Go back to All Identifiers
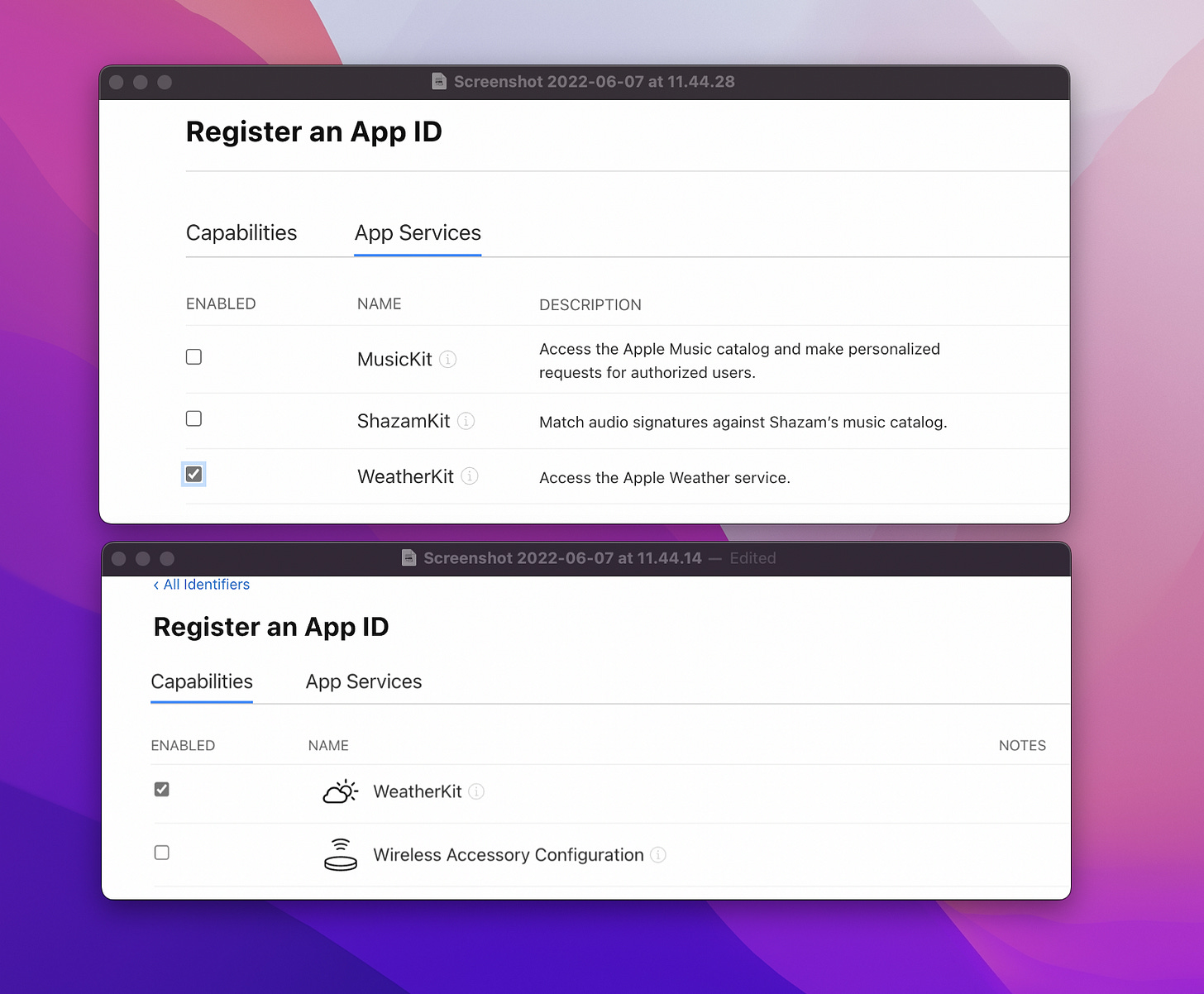 [202, 585]
